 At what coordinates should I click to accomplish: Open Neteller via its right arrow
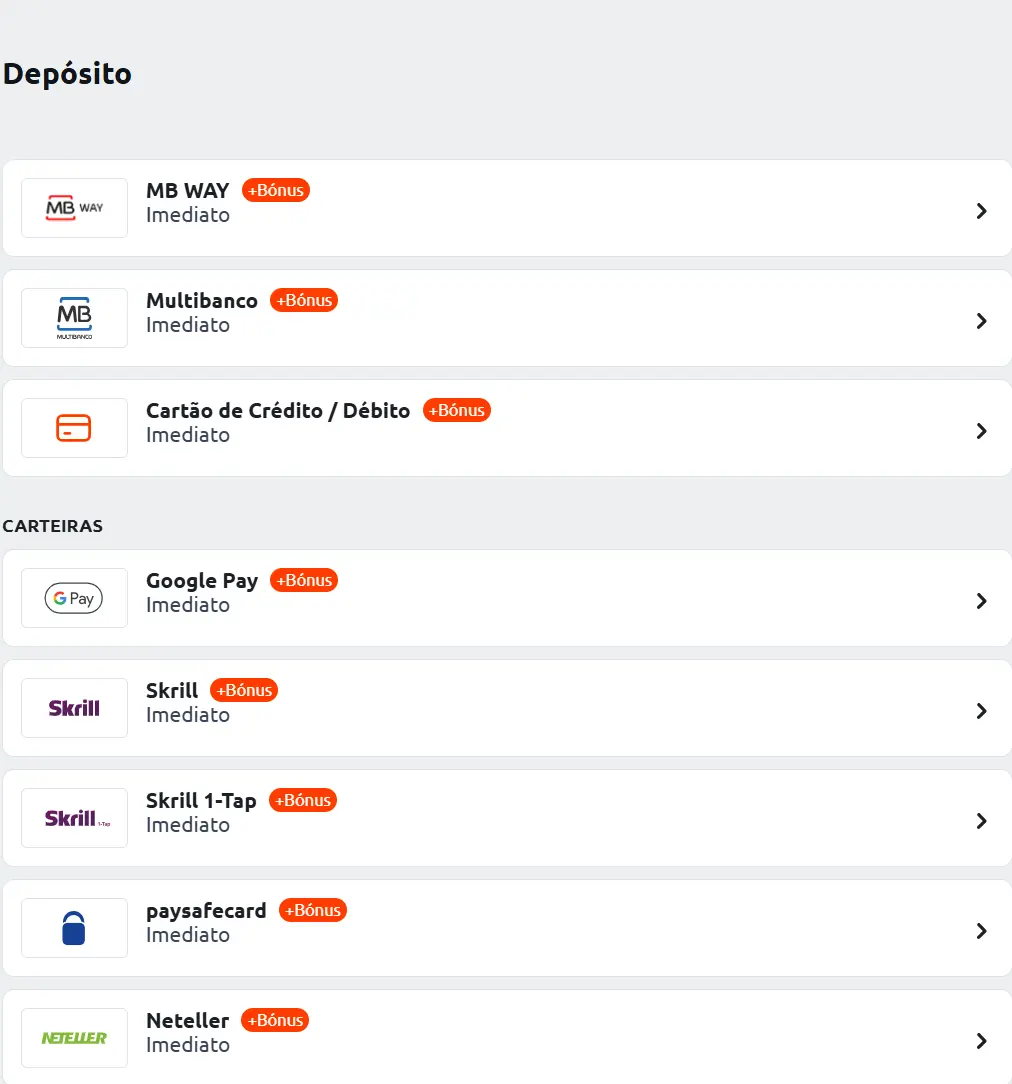tap(981, 1041)
